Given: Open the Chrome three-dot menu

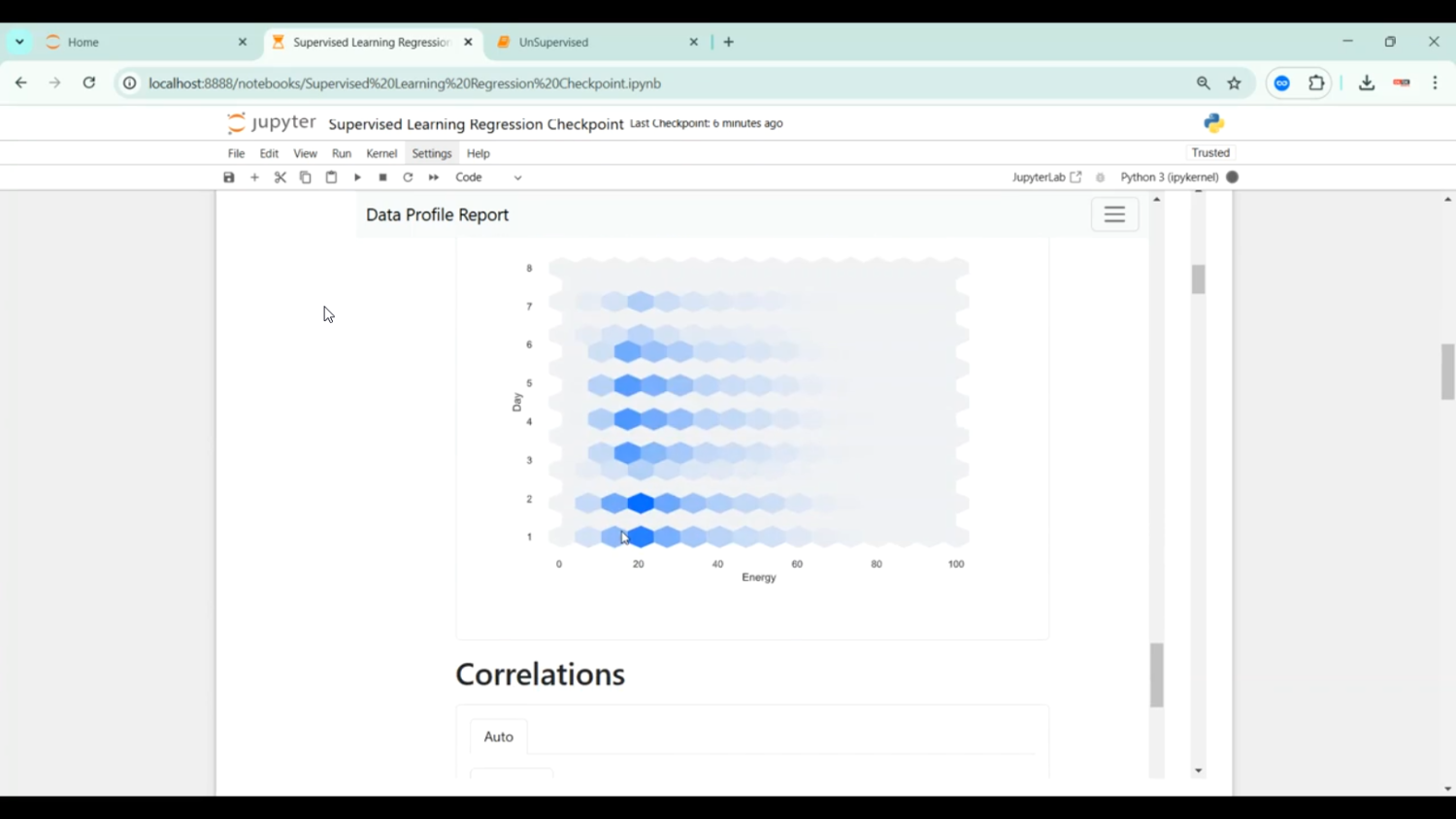Looking at the screenshot, I should [1436, 83].
